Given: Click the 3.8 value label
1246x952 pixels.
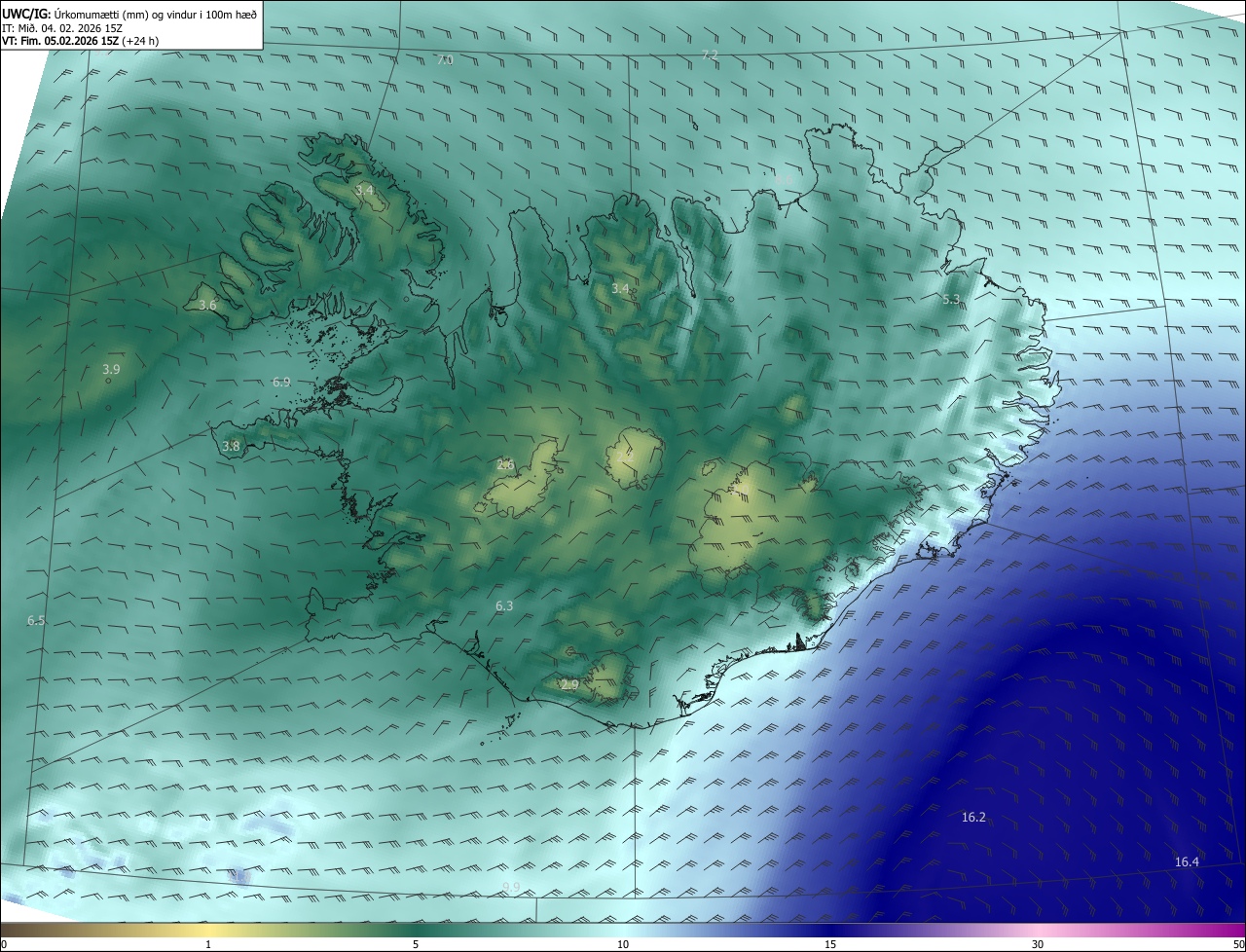Looking at the screenshot, I should 231,447.
